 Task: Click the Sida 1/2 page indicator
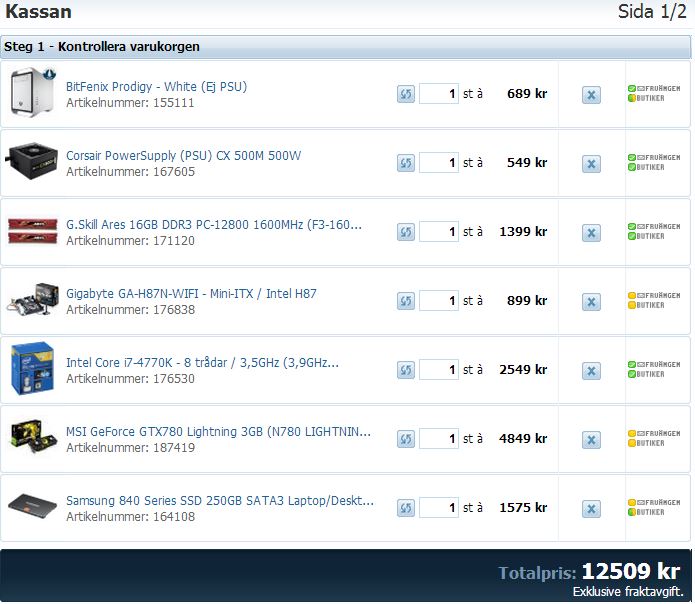coord(652,12)
